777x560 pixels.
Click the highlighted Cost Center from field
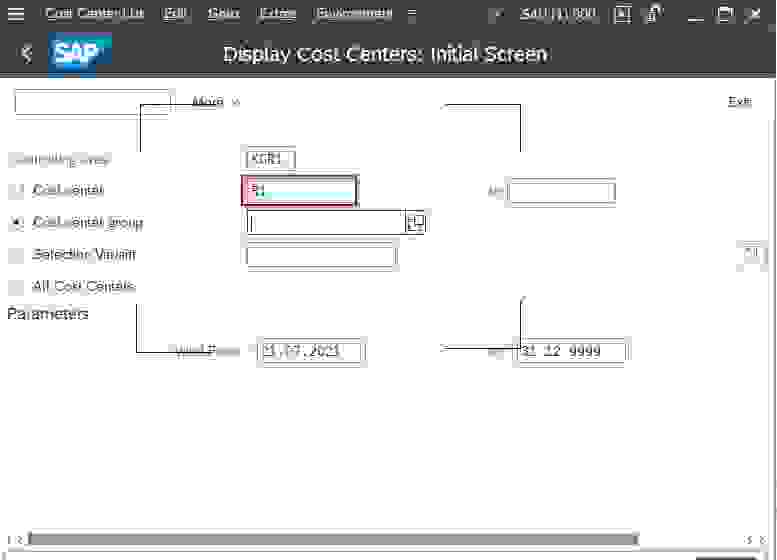tap(299, 191)
